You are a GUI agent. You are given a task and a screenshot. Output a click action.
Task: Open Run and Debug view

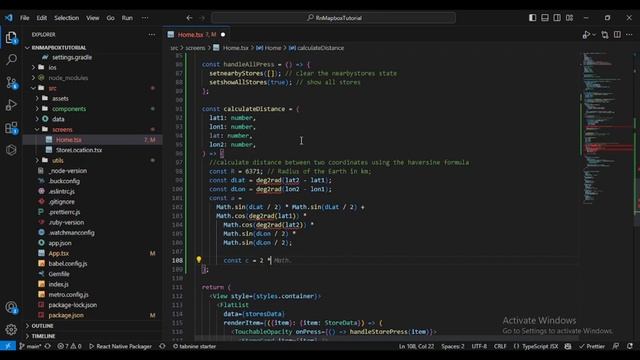click(11, 105)
